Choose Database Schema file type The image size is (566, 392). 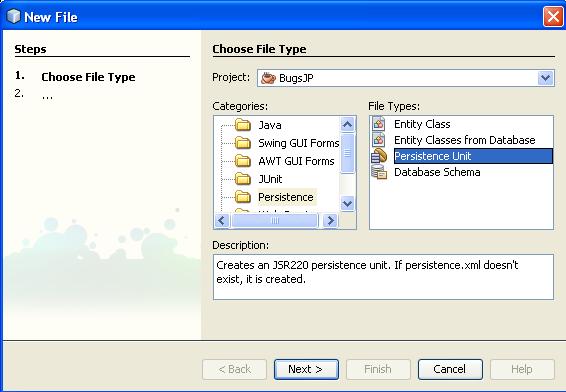pos(437,172)
